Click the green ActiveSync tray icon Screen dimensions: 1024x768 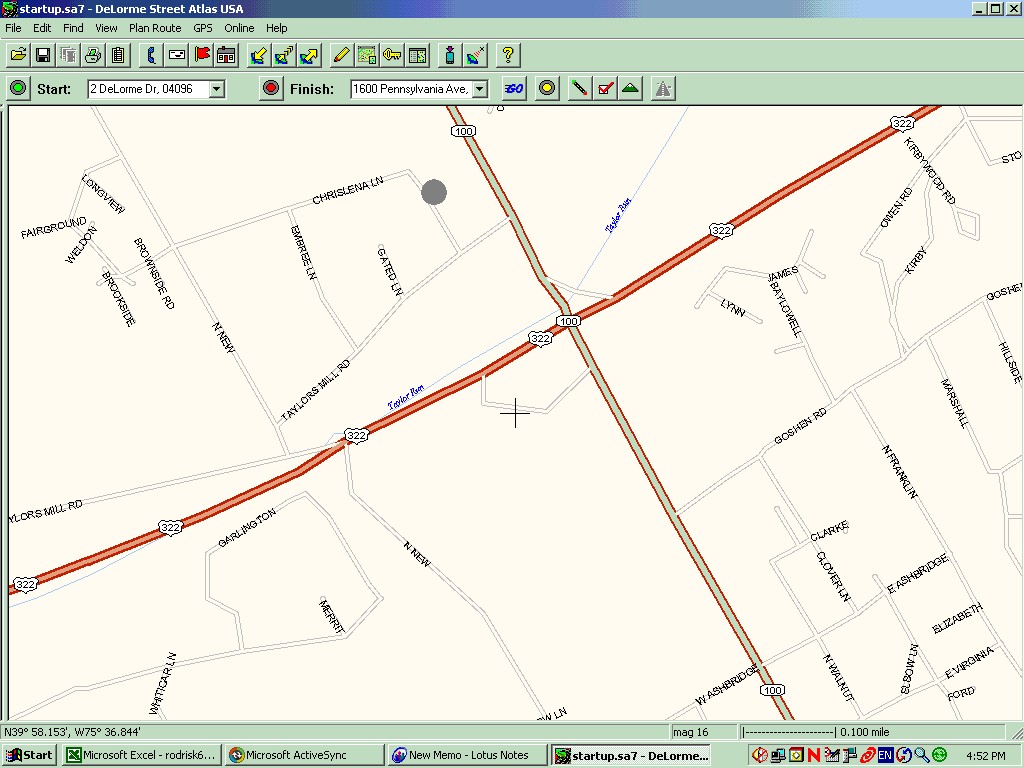click(x=940, y=756)
